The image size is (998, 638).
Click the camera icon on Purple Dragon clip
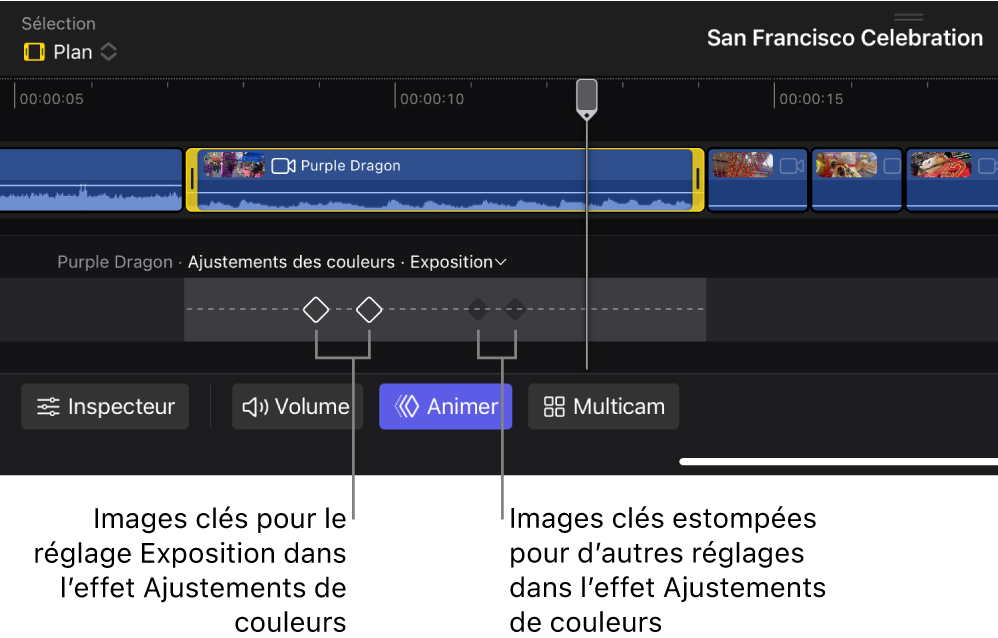click(x=283, y=166)
